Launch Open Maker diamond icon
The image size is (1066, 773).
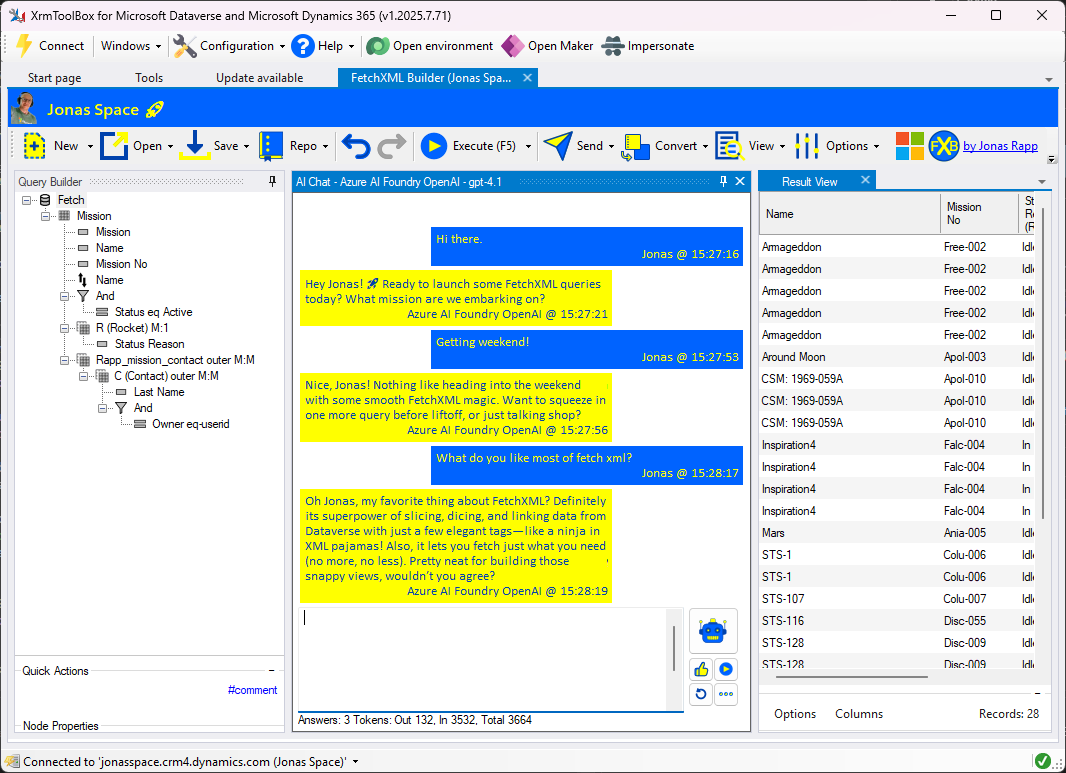tap(513, 46)
